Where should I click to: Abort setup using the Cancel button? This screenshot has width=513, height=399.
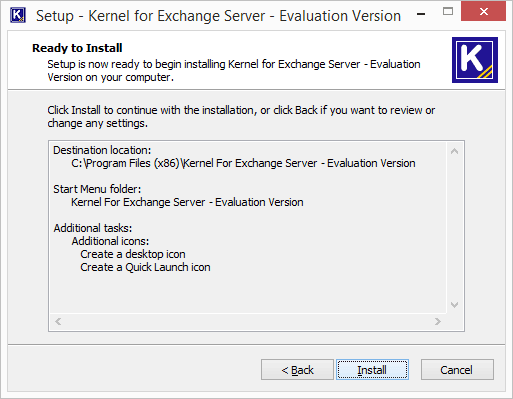(457, 370)
